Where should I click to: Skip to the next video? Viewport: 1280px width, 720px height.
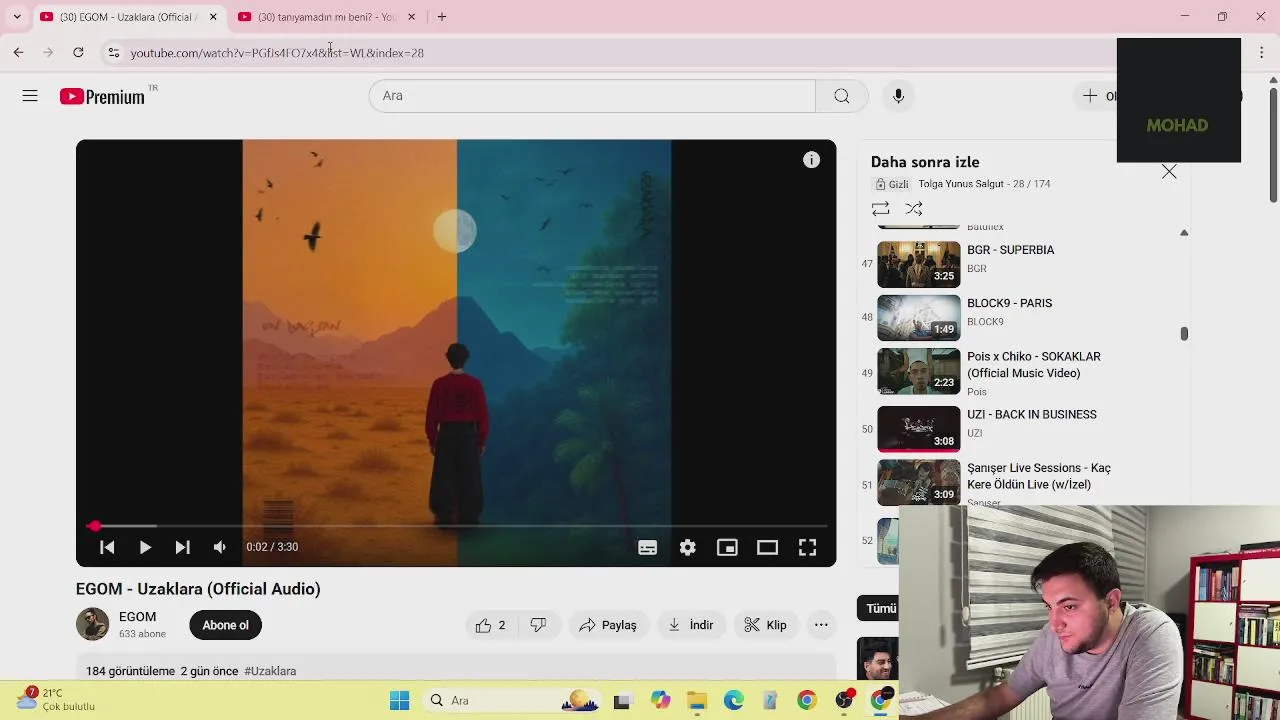coord(182,547)
